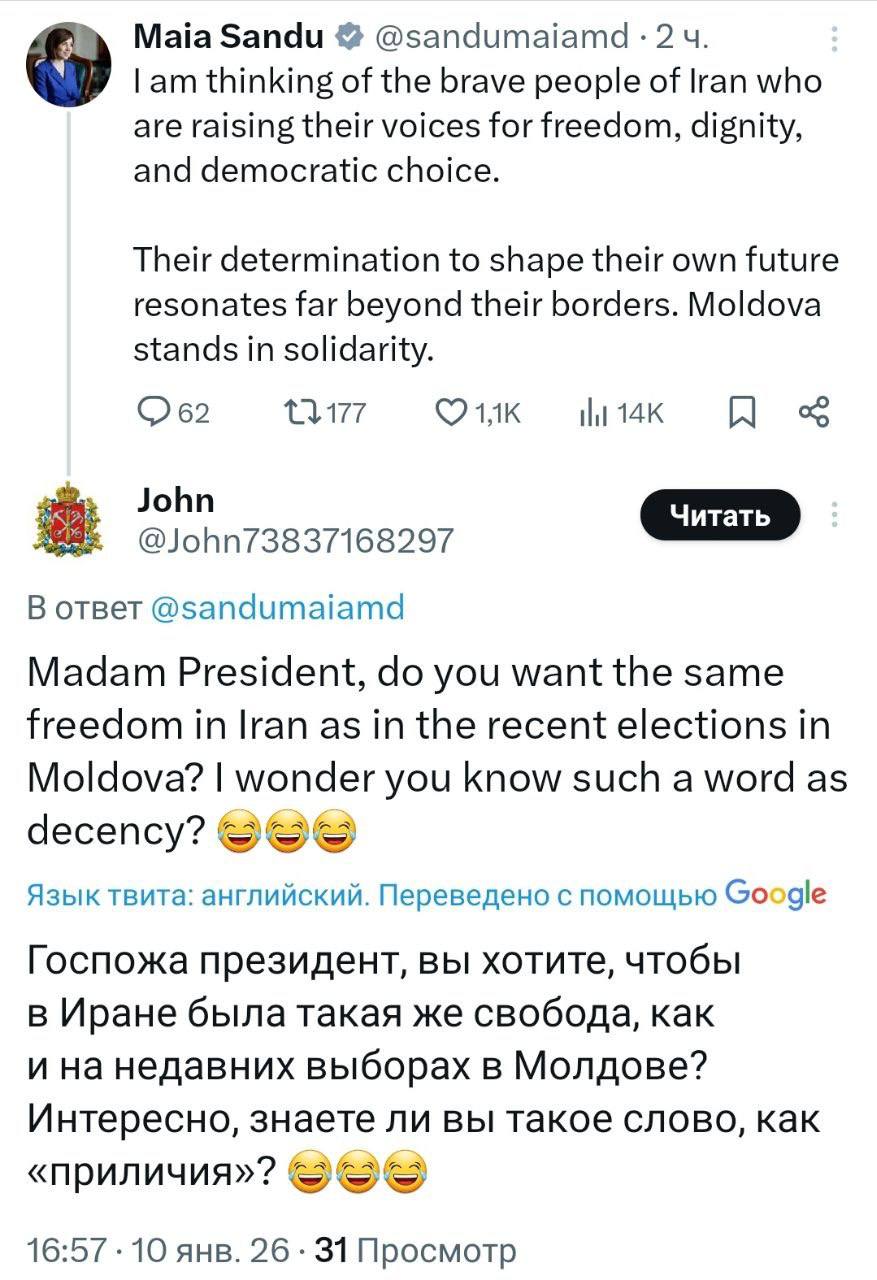Click the 31 Просмотр view count
This screenshot has height=1280, width=877.
[x=415, y=1250]
